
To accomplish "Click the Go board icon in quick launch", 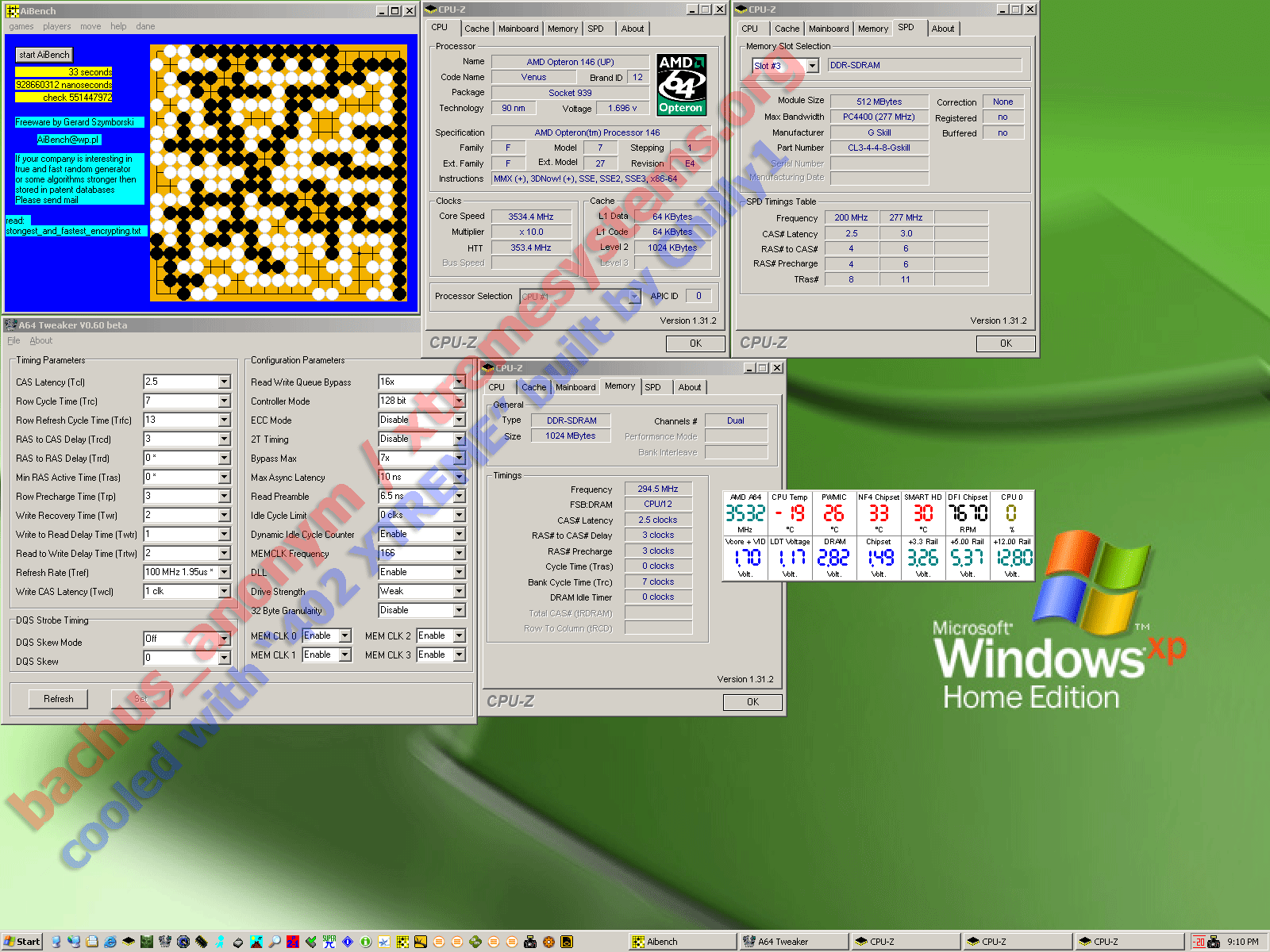I will [x=402, y=942].
